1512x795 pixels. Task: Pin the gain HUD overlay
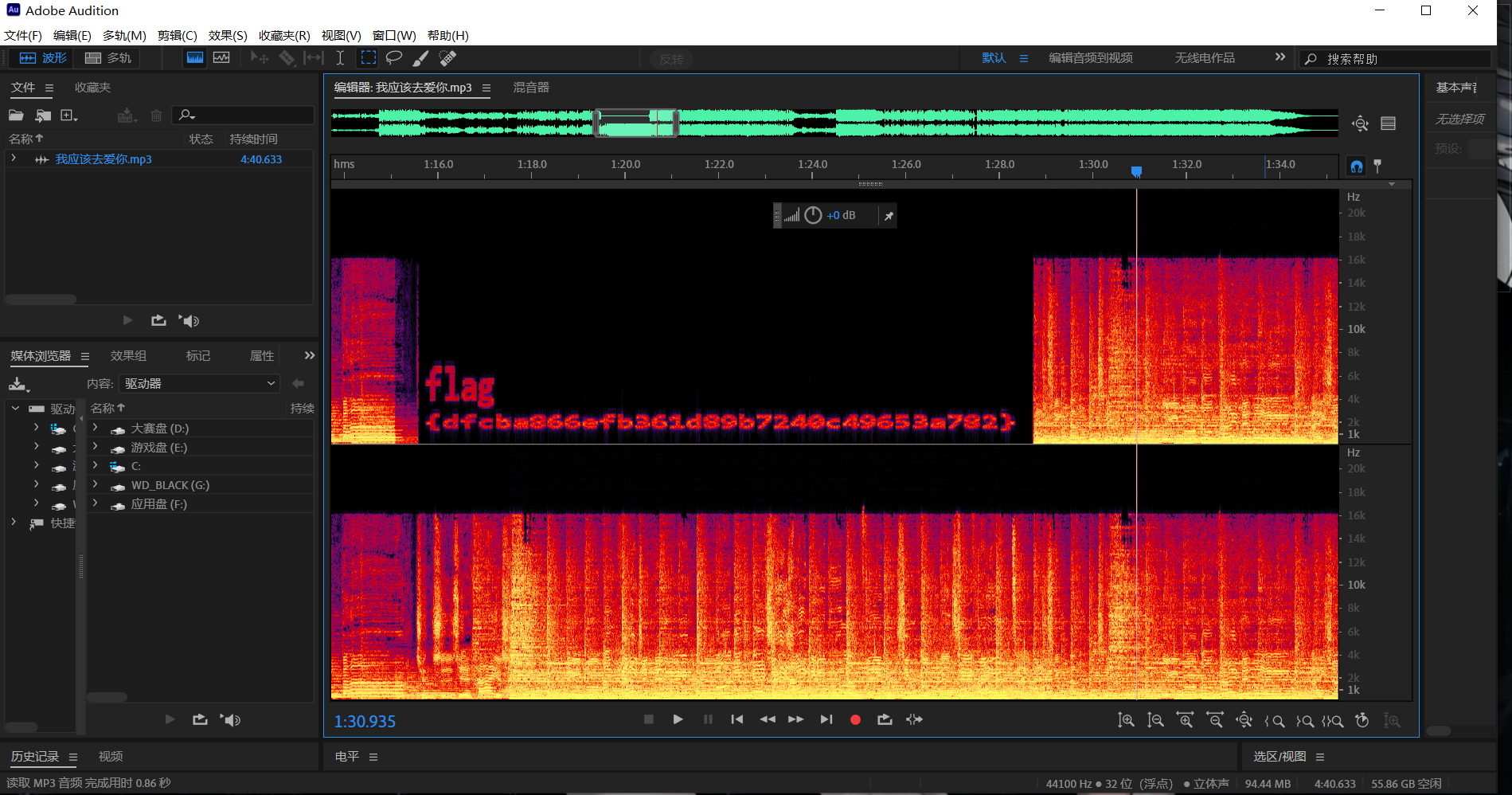(x=889, y=216)
